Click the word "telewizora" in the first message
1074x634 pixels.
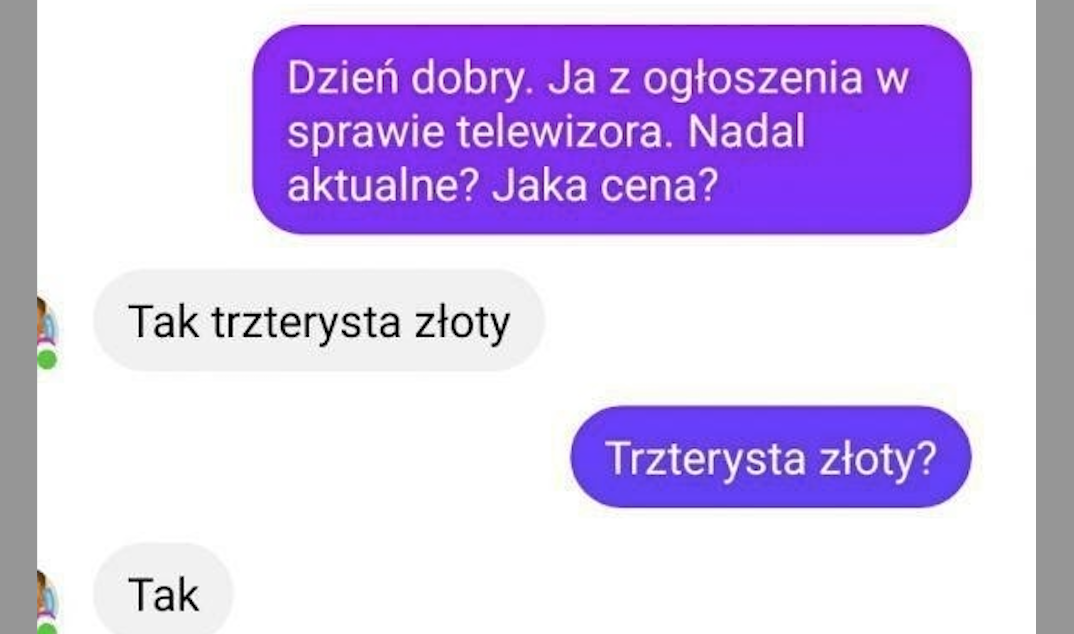point(561,131)
